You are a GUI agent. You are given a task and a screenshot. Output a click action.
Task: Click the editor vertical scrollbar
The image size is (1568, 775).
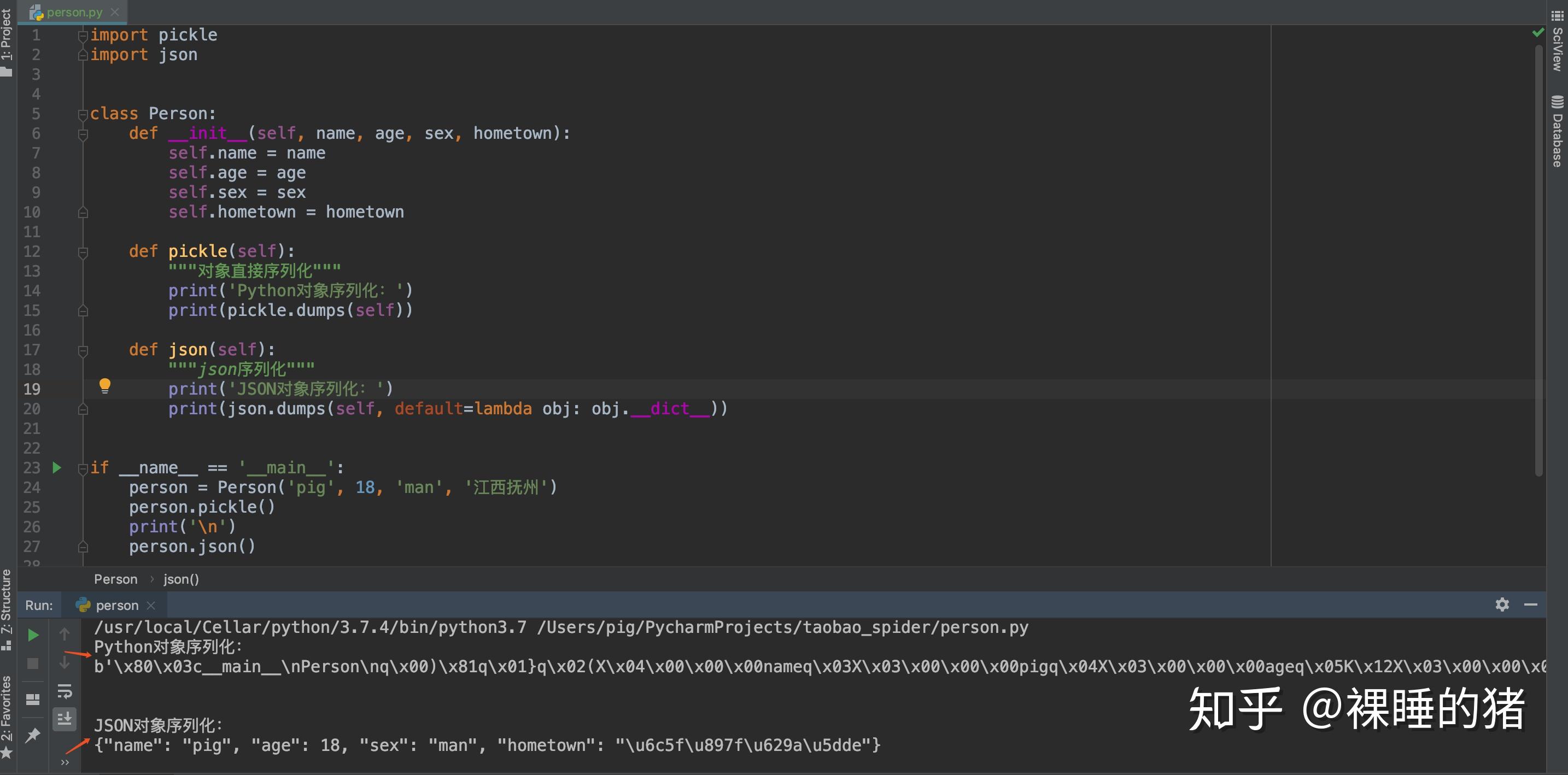1538,255
